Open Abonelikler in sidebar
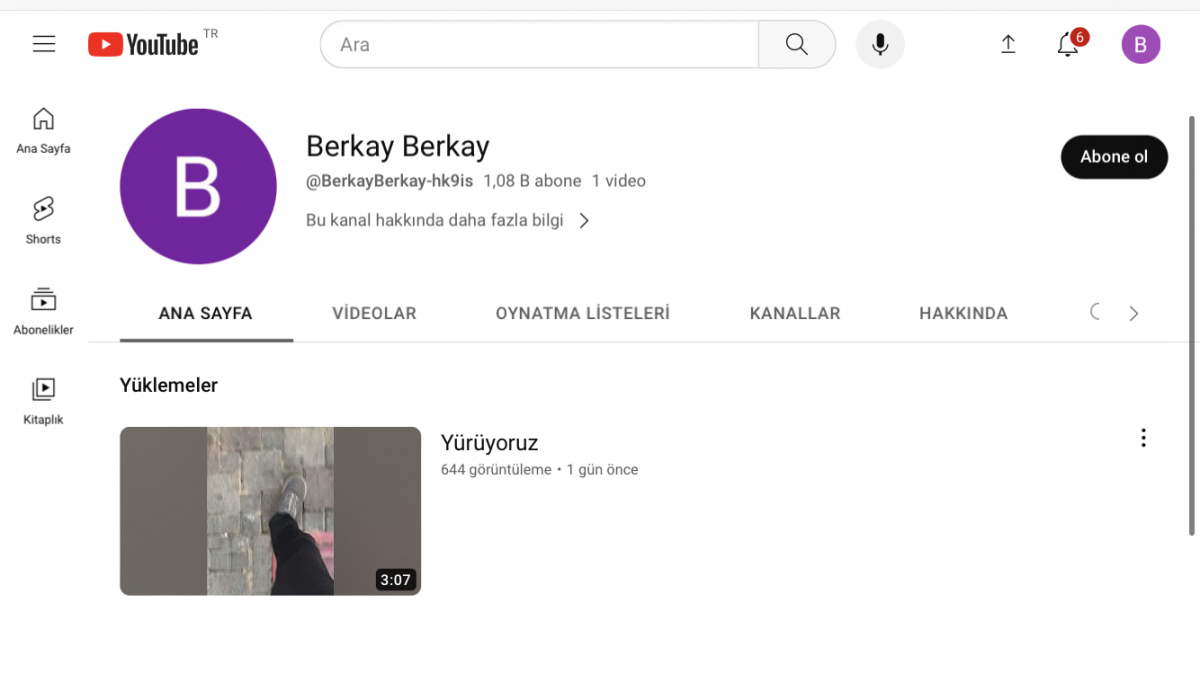 point(43,311)
